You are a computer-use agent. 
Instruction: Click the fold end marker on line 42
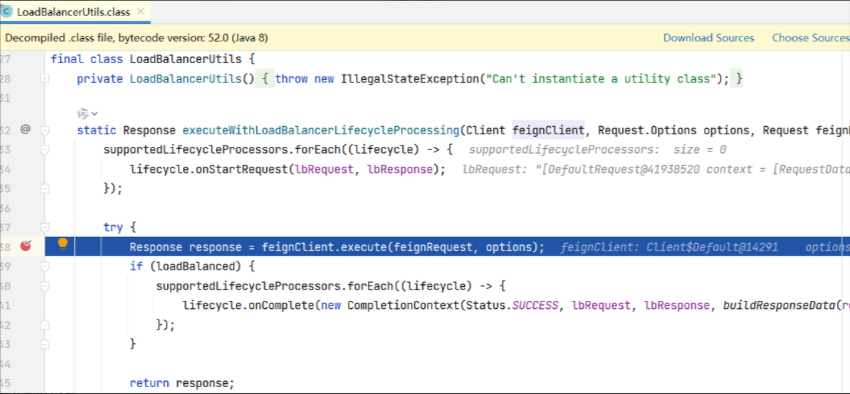pyautogui.click(x=45, y=324)
